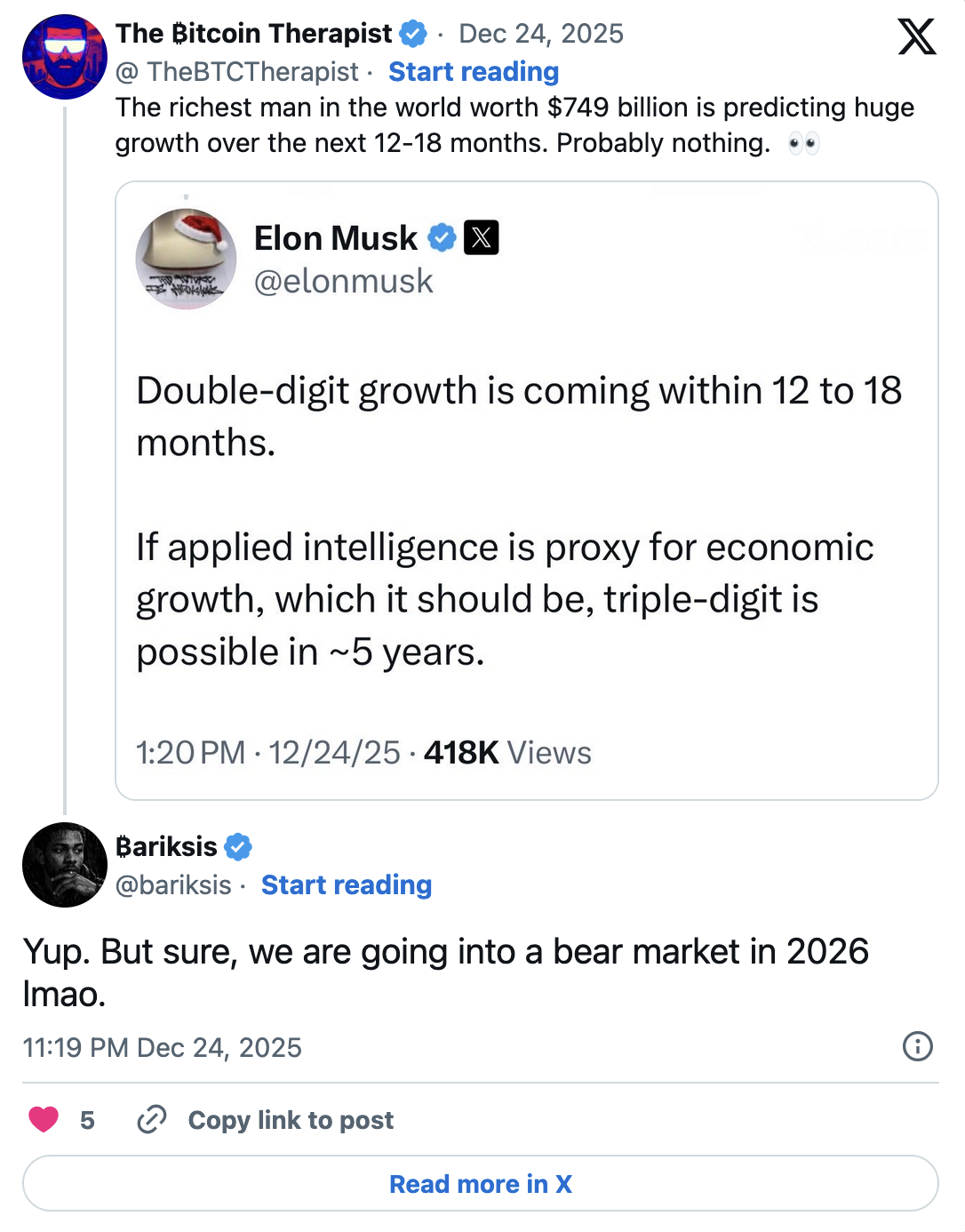Click the verified badge next to Bariksis
Viewport: 965px width, 1232px height.
click(236, 847)
